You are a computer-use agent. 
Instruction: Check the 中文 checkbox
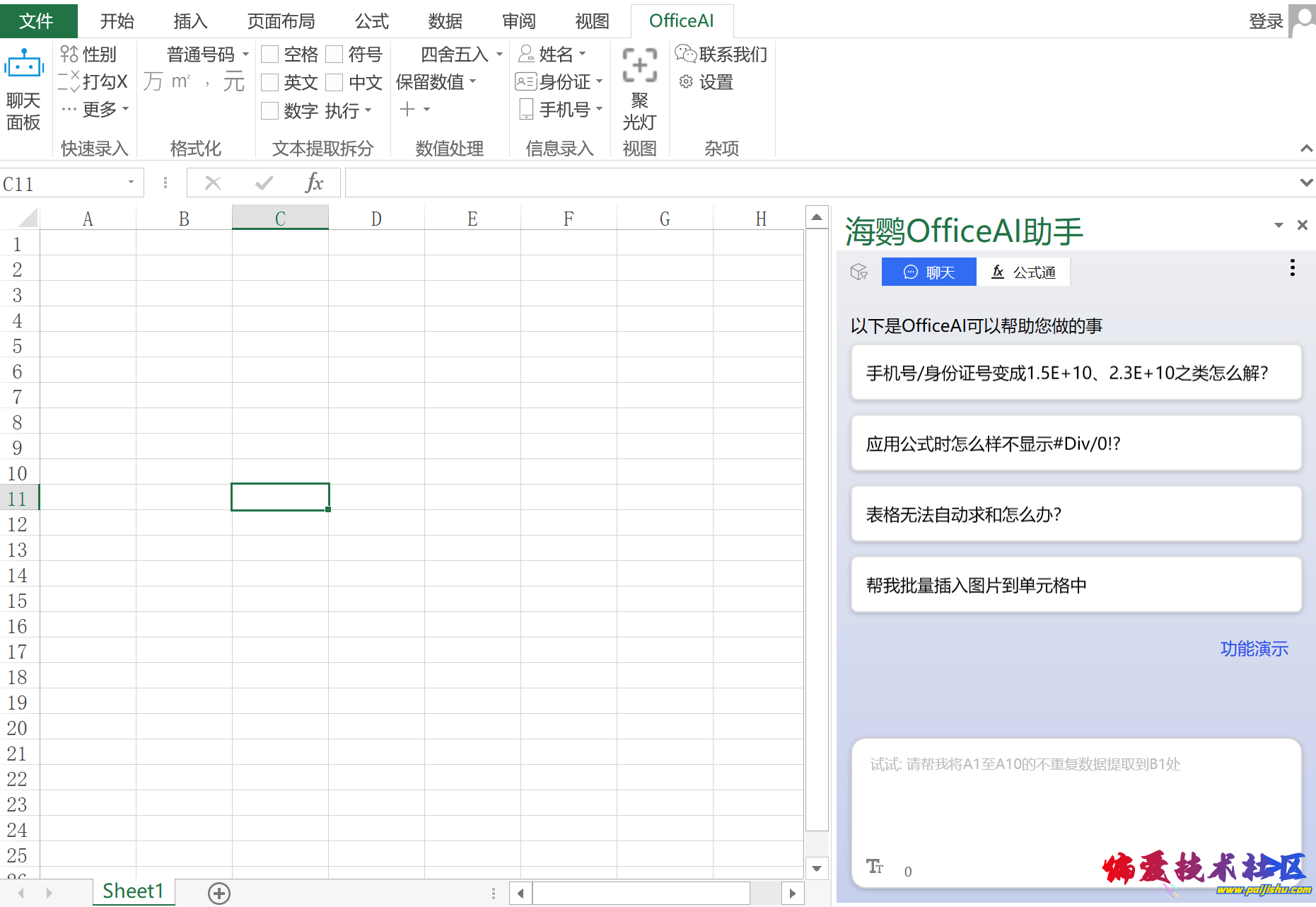334,83
